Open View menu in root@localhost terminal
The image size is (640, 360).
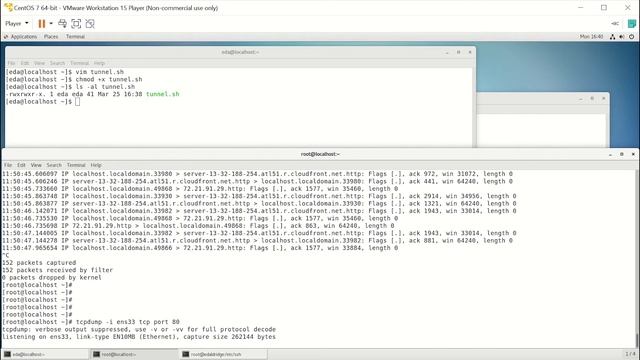click(x=36, y=165)
